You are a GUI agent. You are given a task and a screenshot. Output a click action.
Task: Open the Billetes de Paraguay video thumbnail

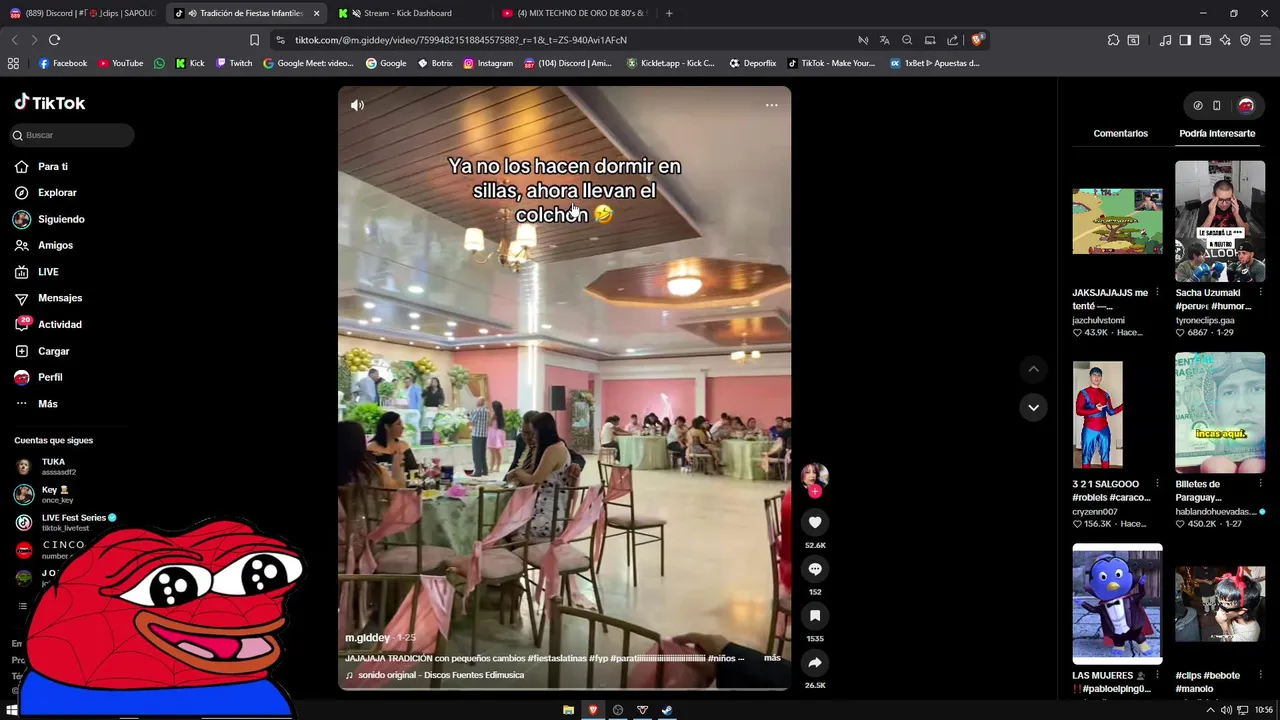point(1220,413)
